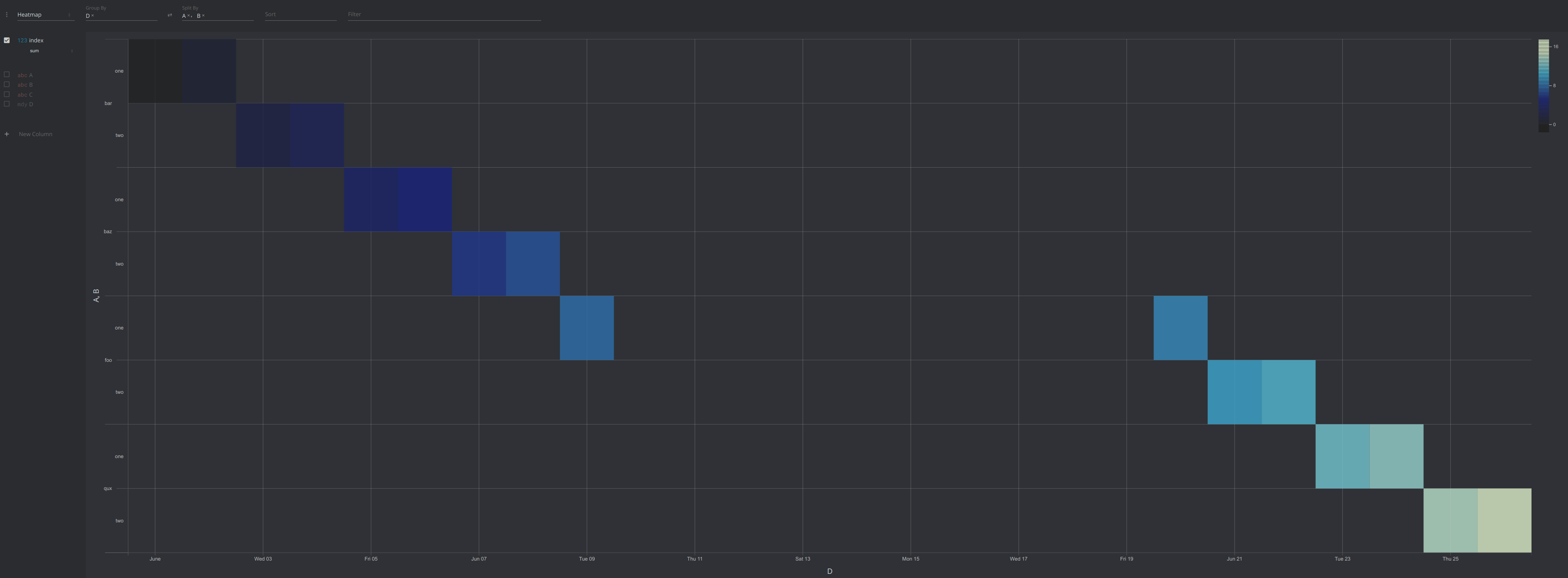Open the three-dot settings menu
The width and height of the screenshot is (1568, 578).
[x=7, y=15]
